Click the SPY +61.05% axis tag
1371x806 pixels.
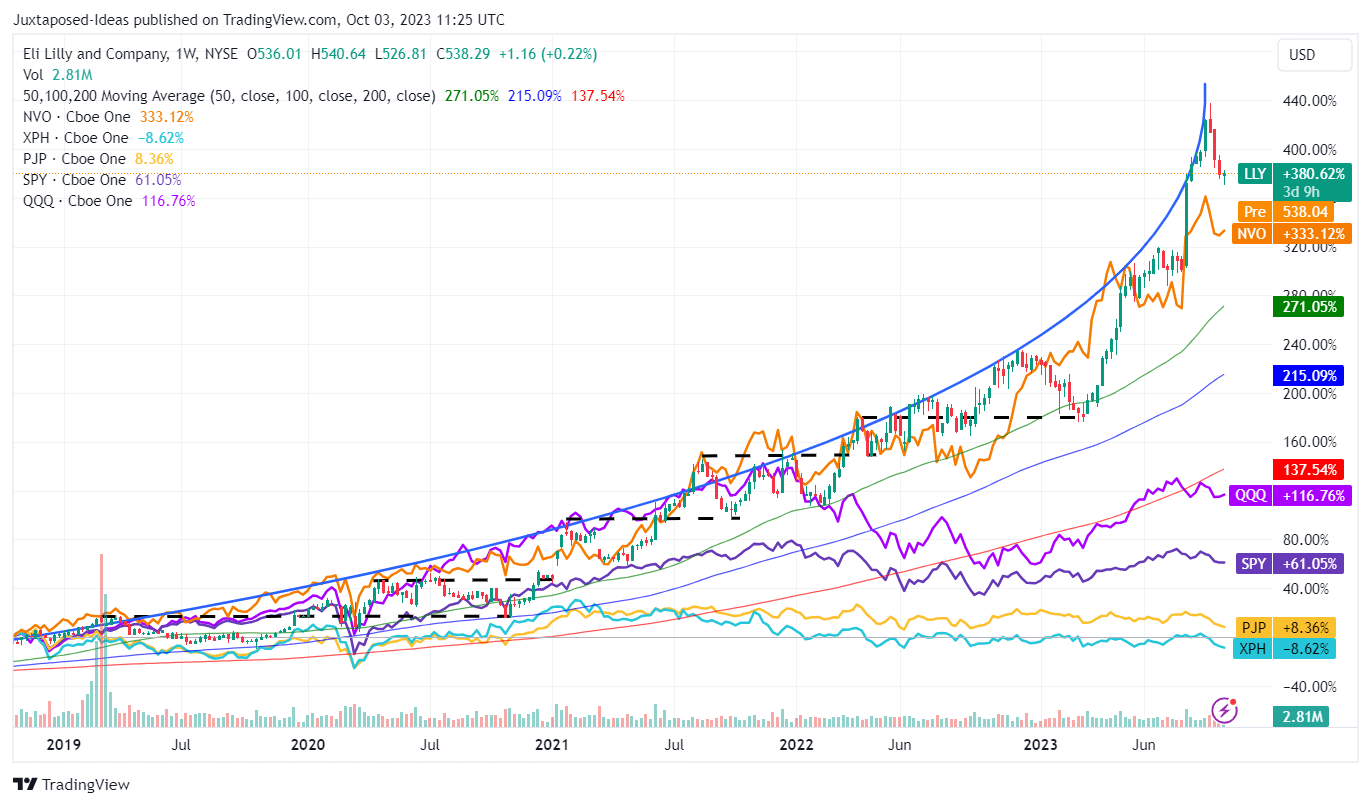tap(1291, 563)
